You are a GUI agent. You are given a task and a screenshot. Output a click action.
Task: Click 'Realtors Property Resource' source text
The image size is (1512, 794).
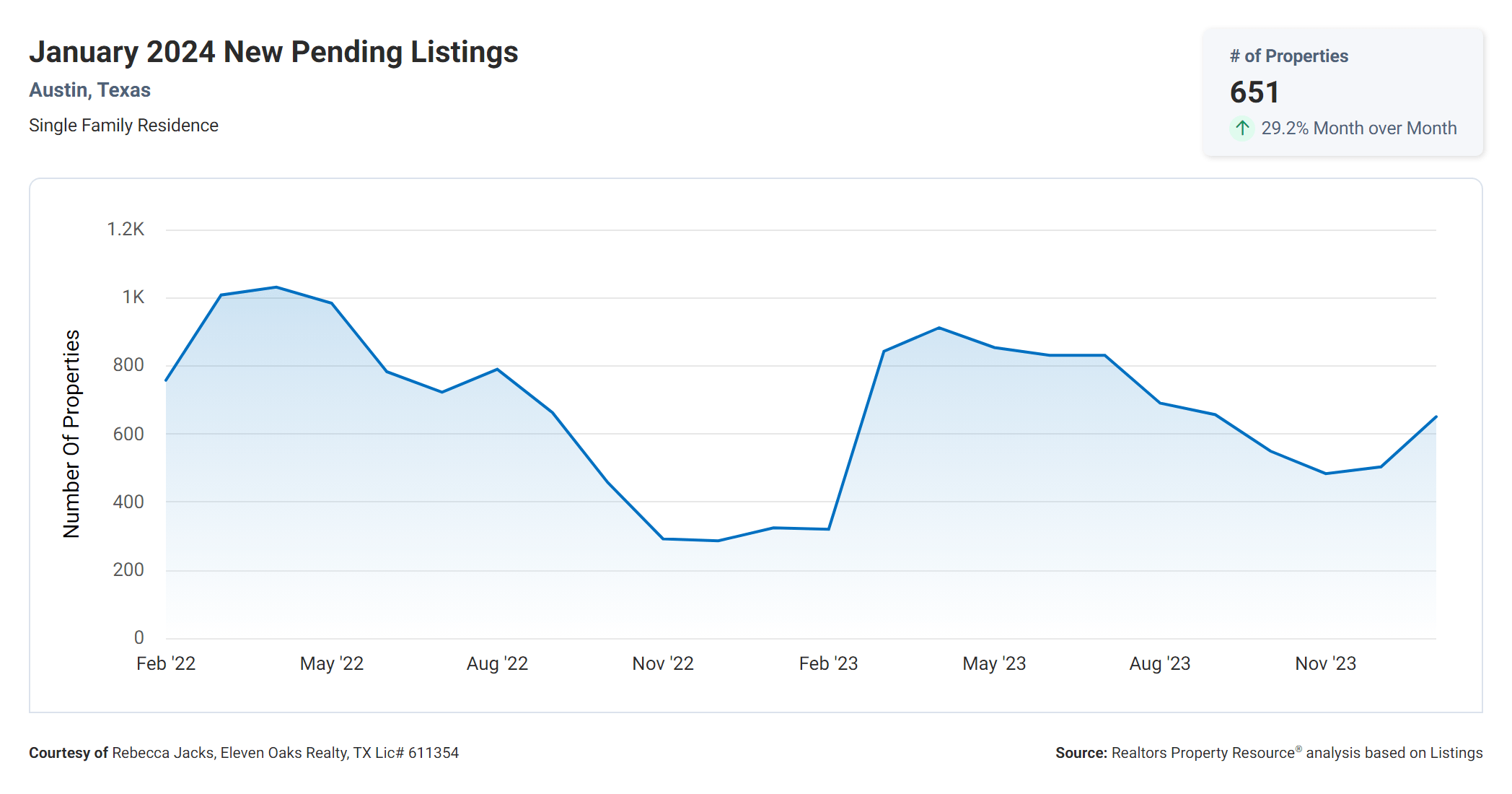[1203, 753]
